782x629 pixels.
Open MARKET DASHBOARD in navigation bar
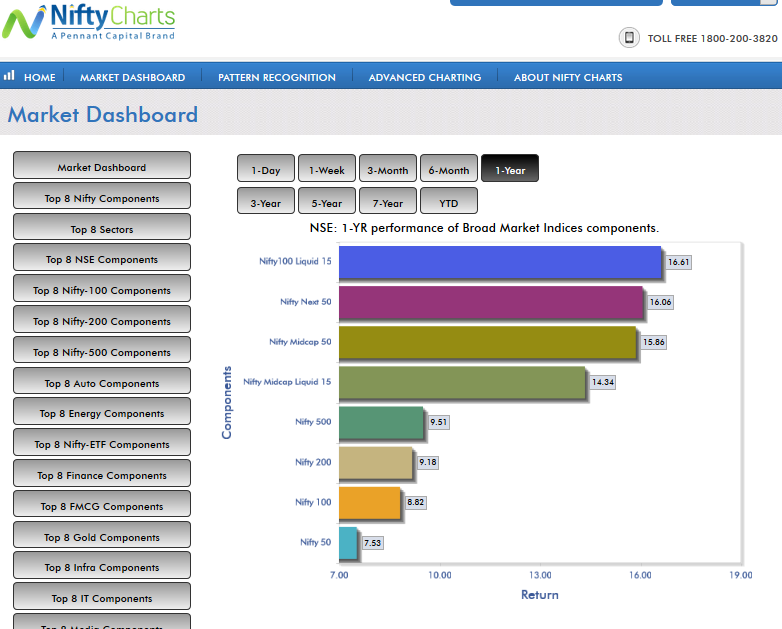coord(133,77)
